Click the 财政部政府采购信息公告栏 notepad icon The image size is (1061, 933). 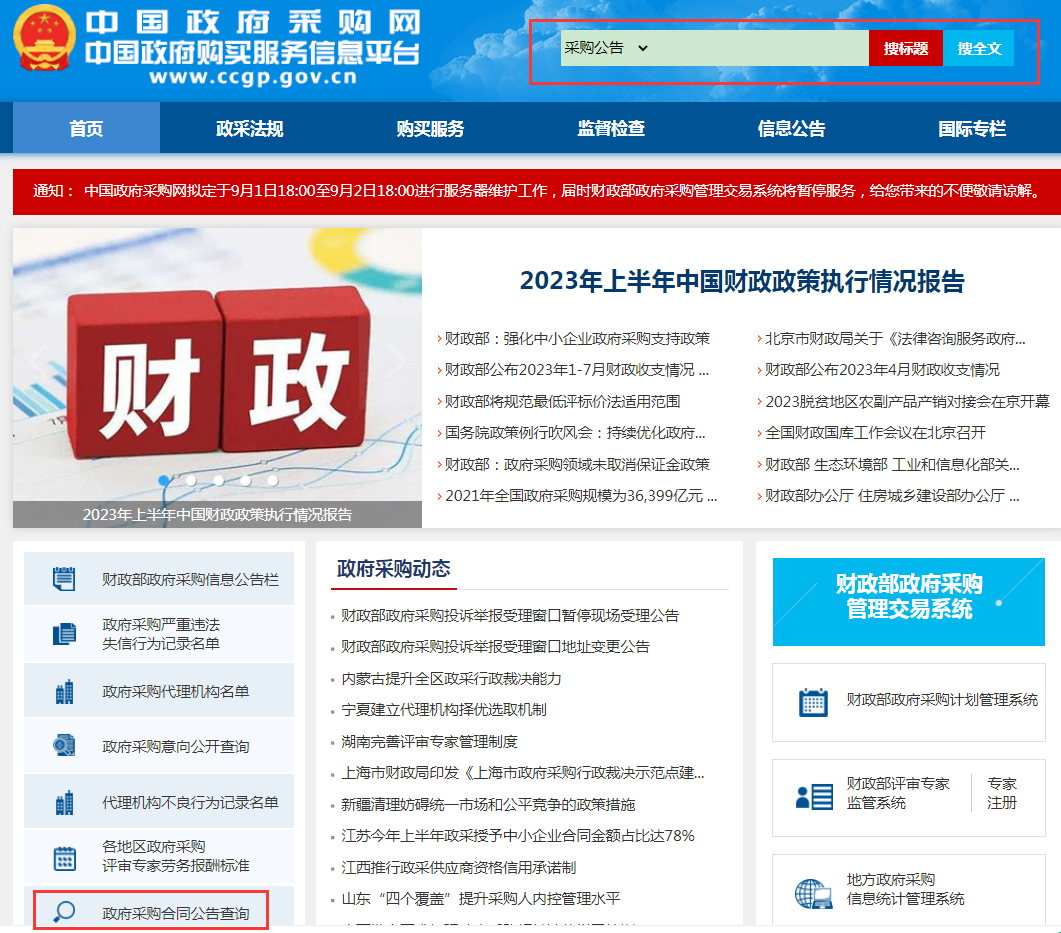click(64, 579)
